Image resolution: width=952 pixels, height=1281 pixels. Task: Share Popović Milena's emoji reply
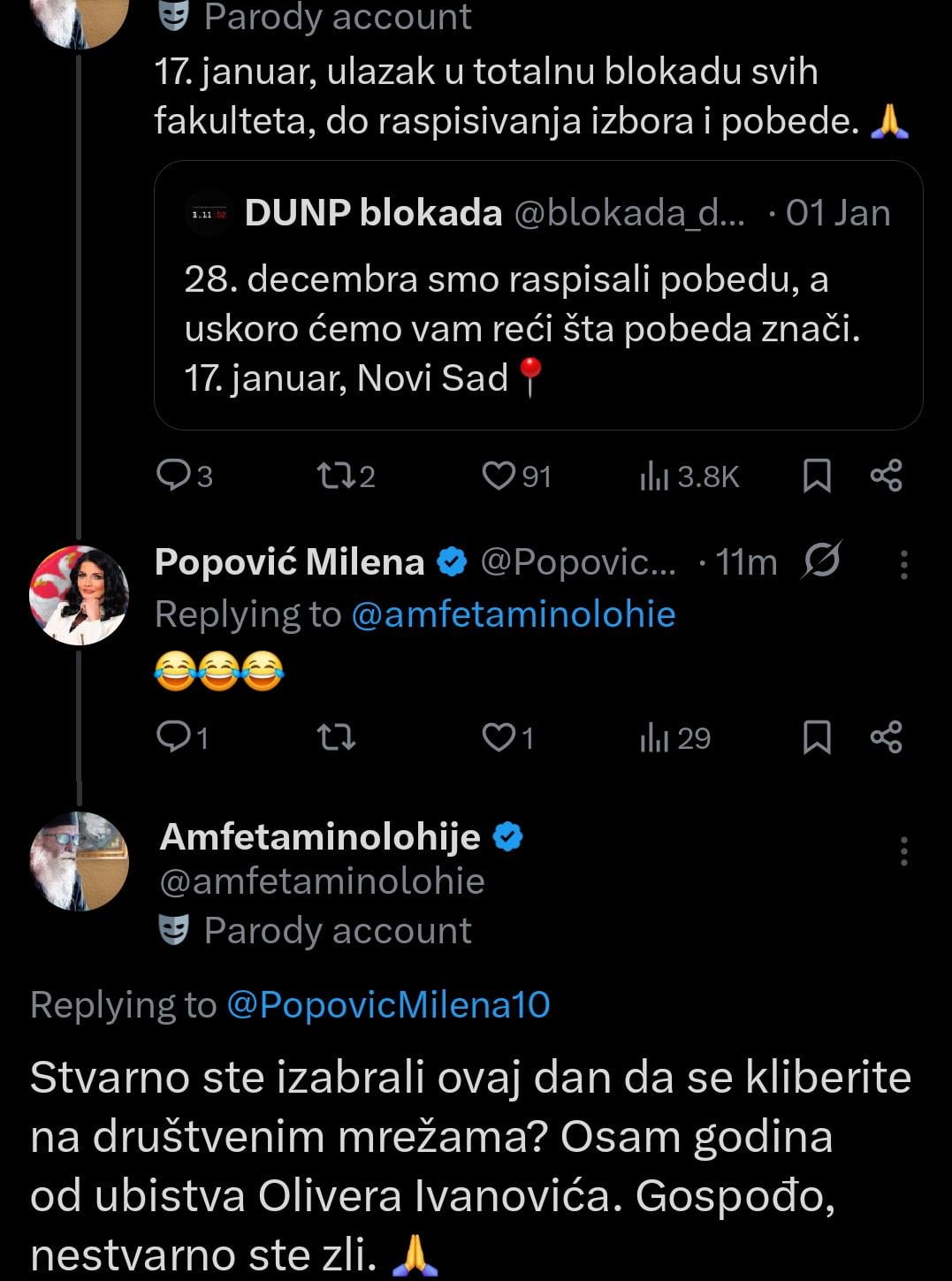point(886,737)
